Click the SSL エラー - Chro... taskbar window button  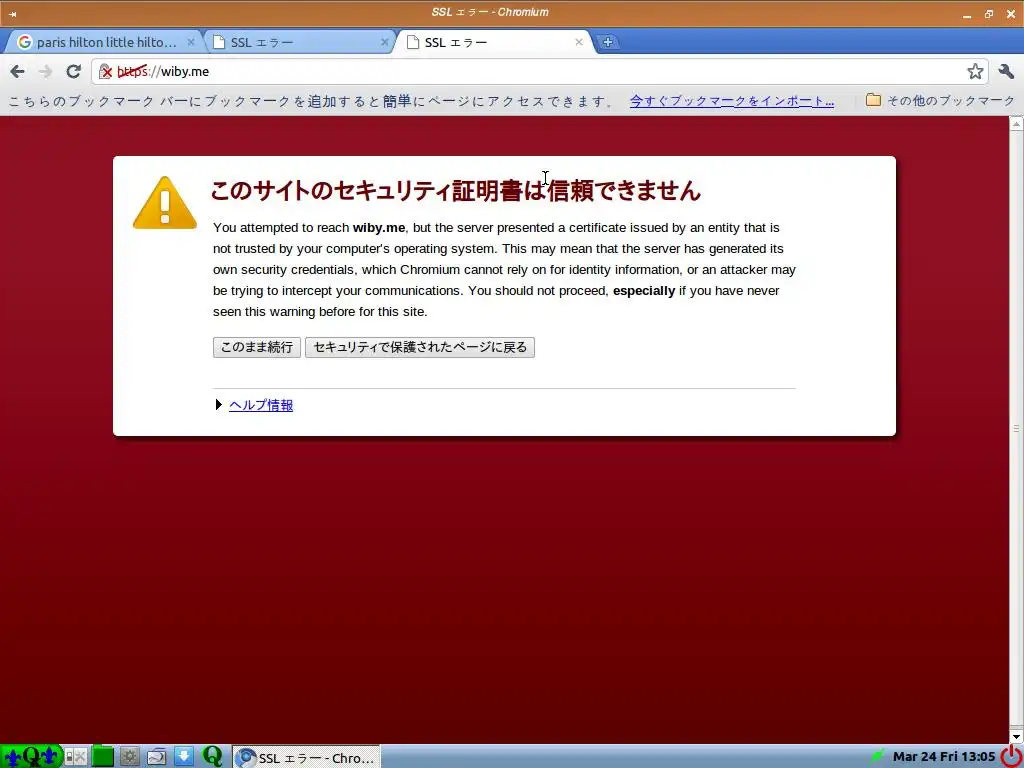[x=307, y=757]
